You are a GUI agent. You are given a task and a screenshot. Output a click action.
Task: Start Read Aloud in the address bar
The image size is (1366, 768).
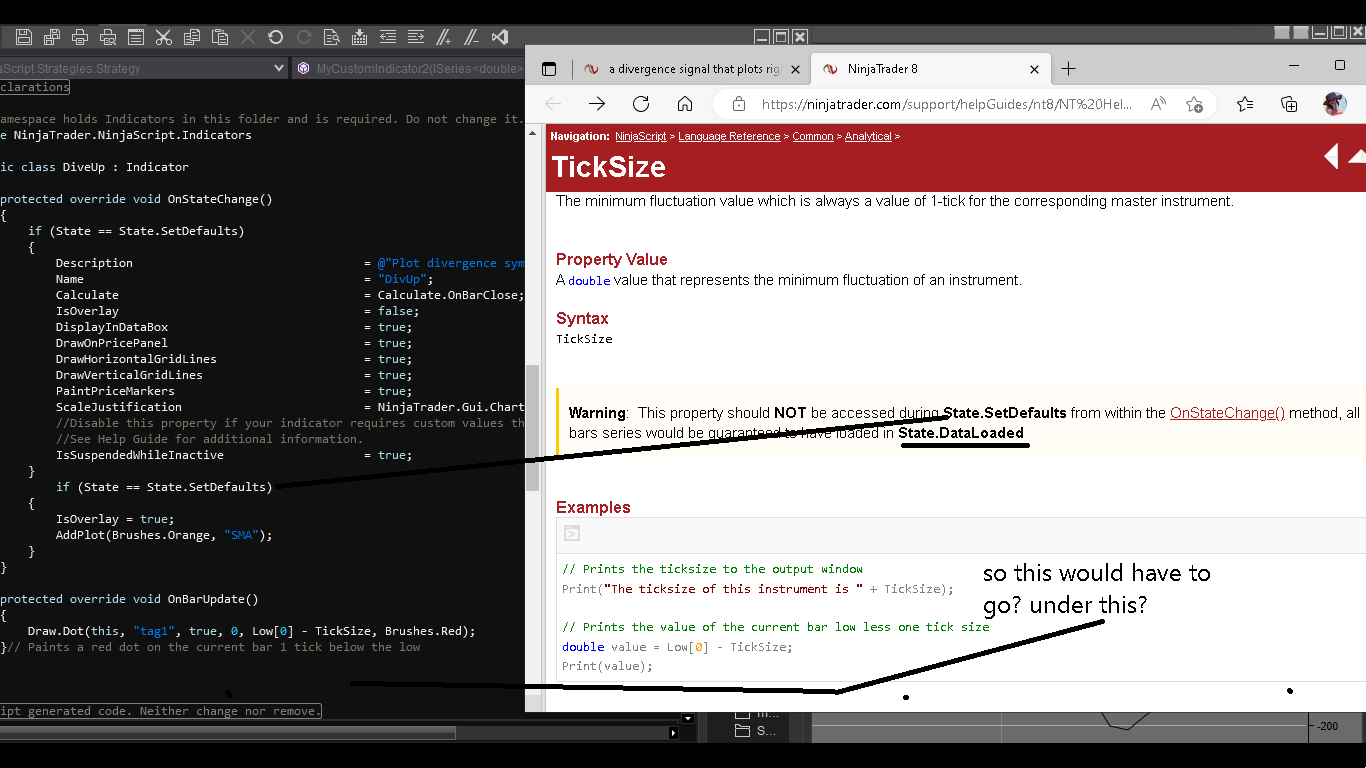1158,104
